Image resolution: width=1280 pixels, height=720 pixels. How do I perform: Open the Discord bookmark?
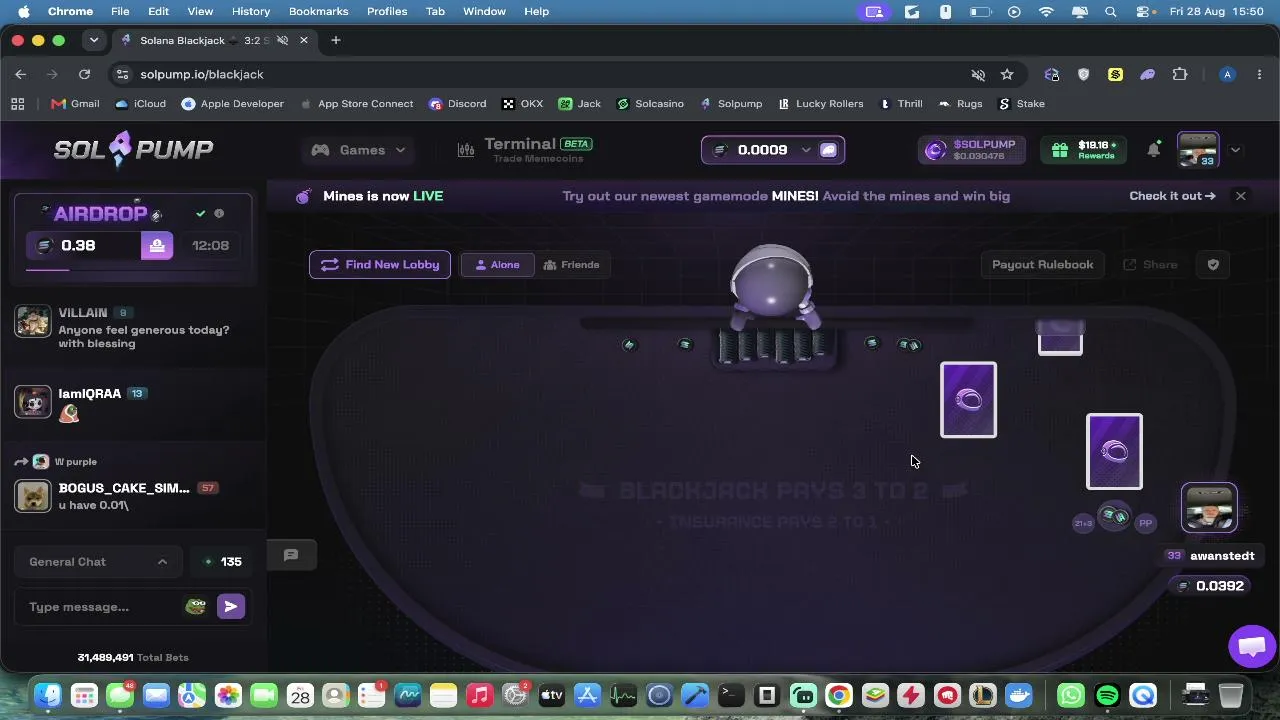457,104
